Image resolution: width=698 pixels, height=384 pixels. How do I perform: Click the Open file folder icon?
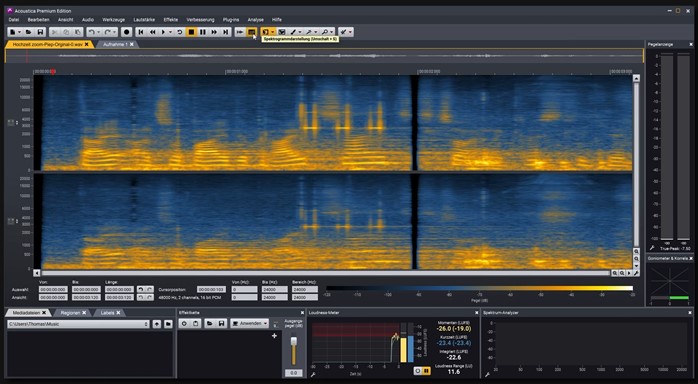point(28,32)
